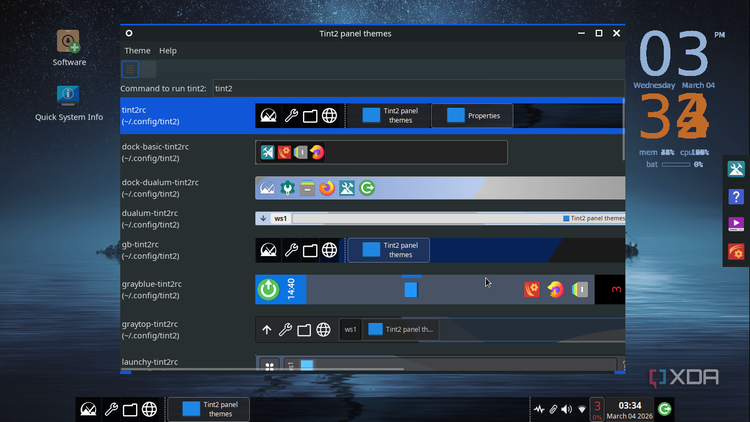This screenshot has height=422, width=750.
Task: Click the horizontal scrollbar of theme list
Action: (x=262, y=369)
